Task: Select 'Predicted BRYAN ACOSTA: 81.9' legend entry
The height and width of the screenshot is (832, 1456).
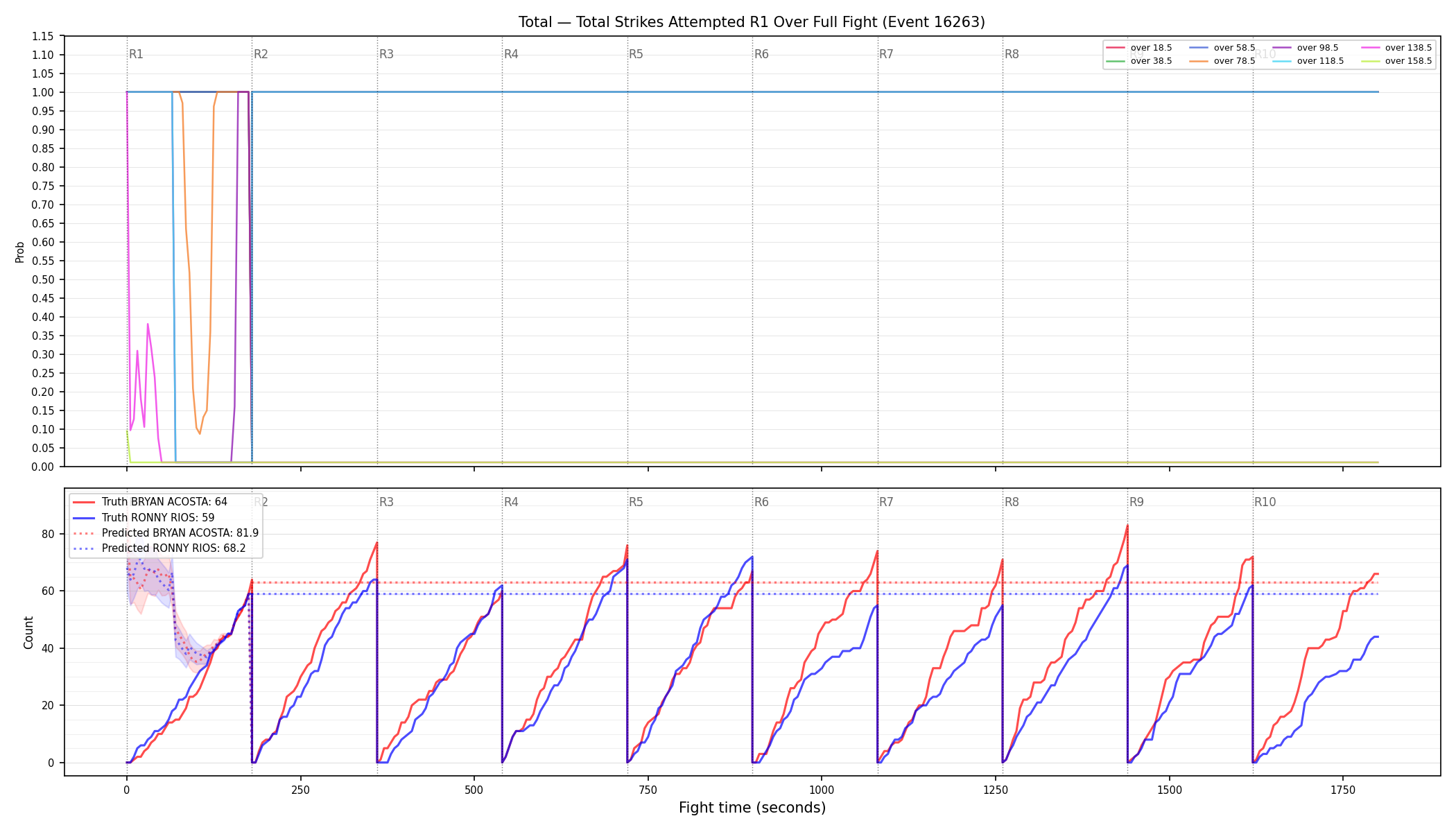Action: coord(166,533)
